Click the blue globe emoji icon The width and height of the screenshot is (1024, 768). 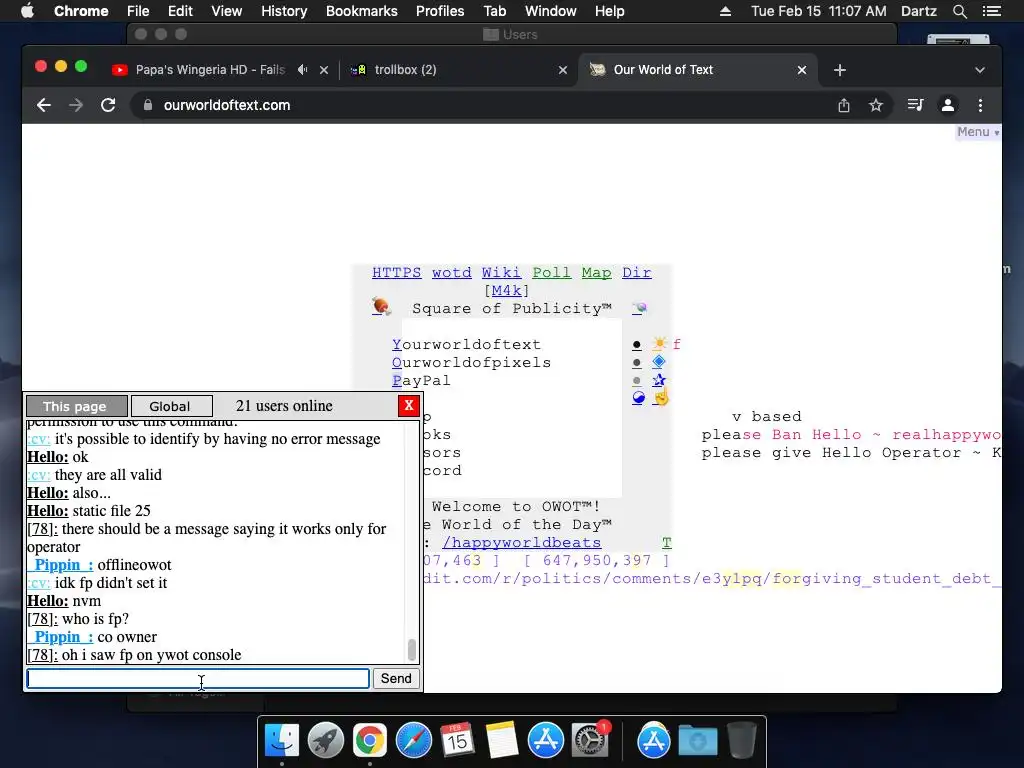click(x=639, y=398)
